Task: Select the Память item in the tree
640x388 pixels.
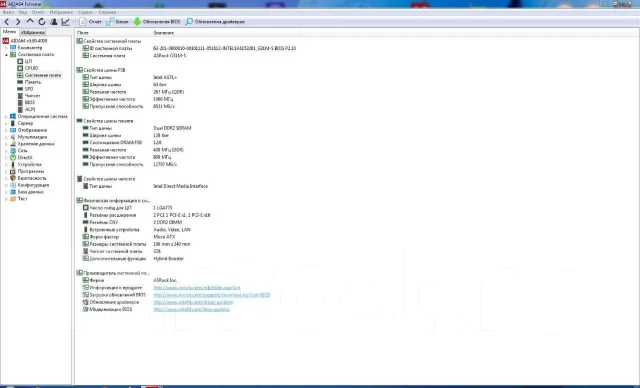Action: [x=29, y=82]
